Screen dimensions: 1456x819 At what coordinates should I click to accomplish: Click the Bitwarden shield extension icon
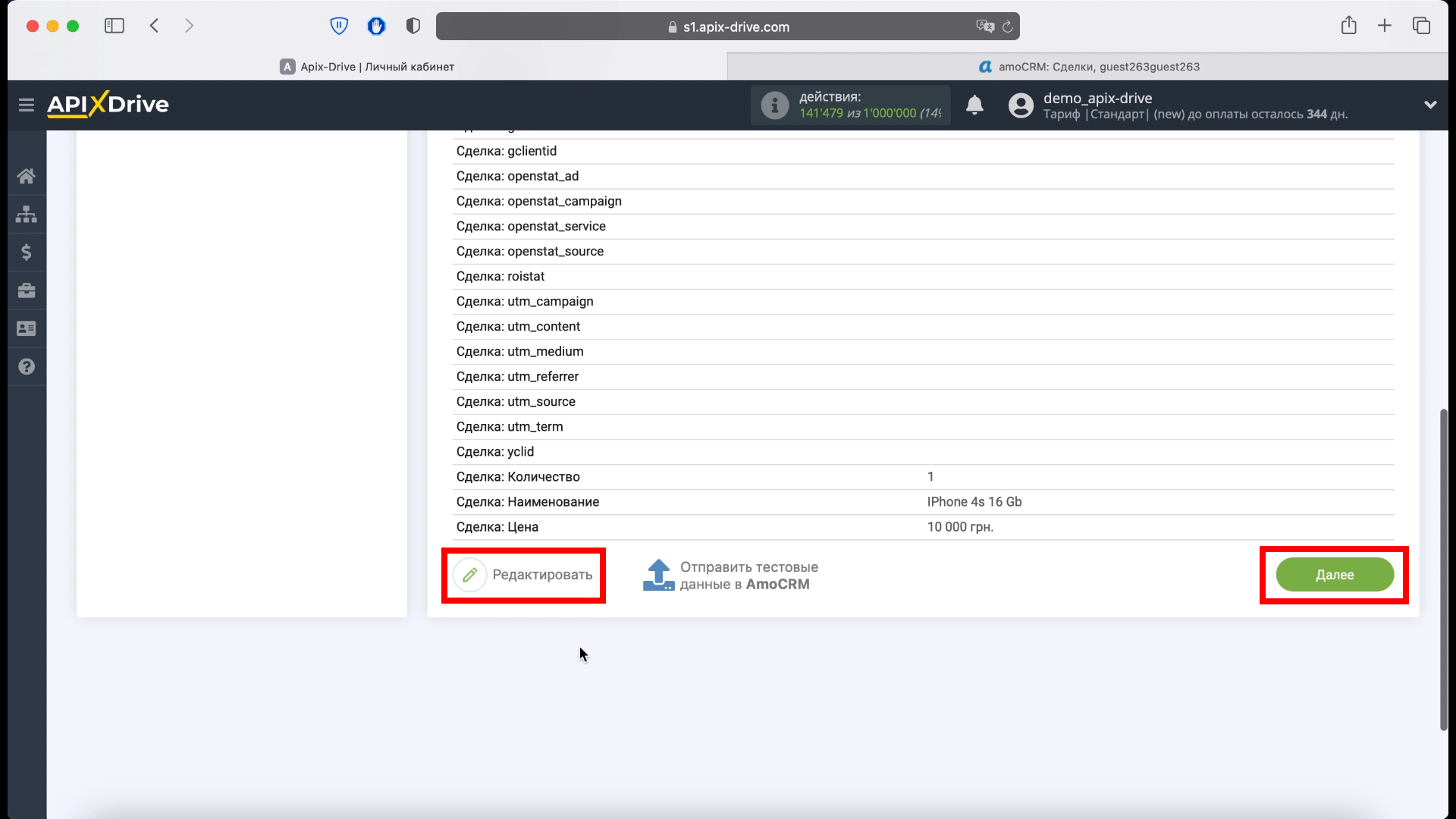pyautogui.click(x=339, y=27)
